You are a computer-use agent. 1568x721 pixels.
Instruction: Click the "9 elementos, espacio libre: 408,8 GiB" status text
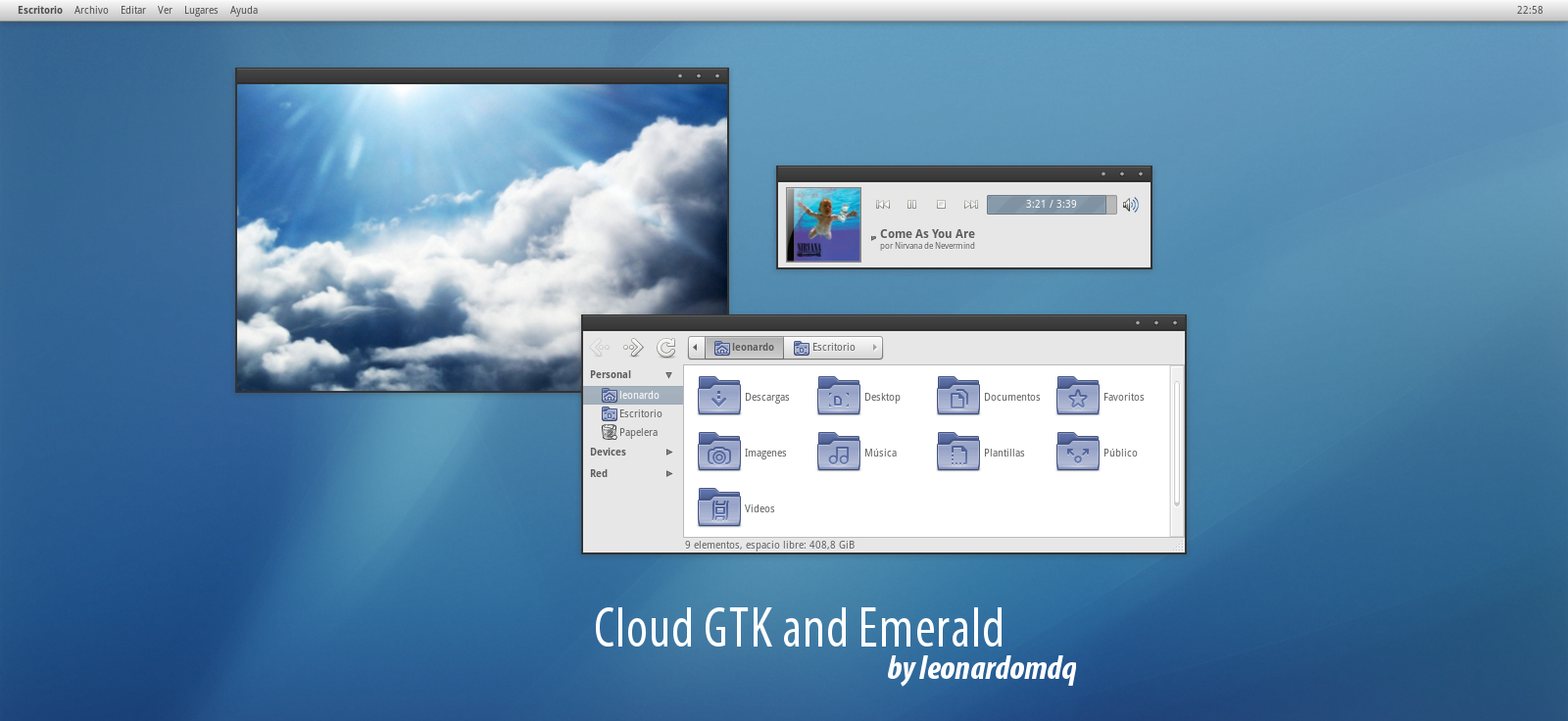tap(769, 545)
